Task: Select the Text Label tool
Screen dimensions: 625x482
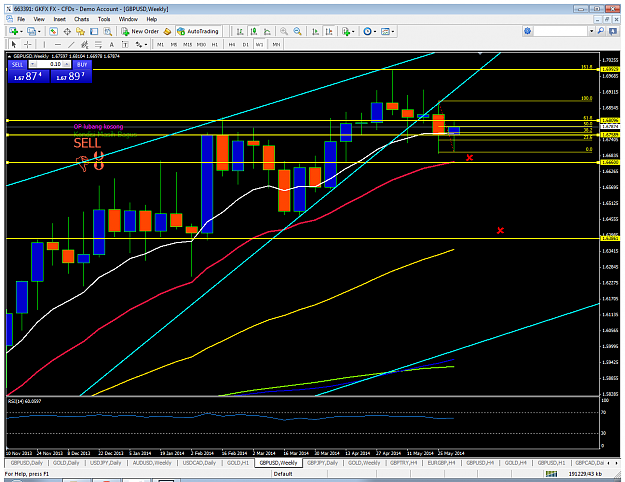Action: coord(125,44)
